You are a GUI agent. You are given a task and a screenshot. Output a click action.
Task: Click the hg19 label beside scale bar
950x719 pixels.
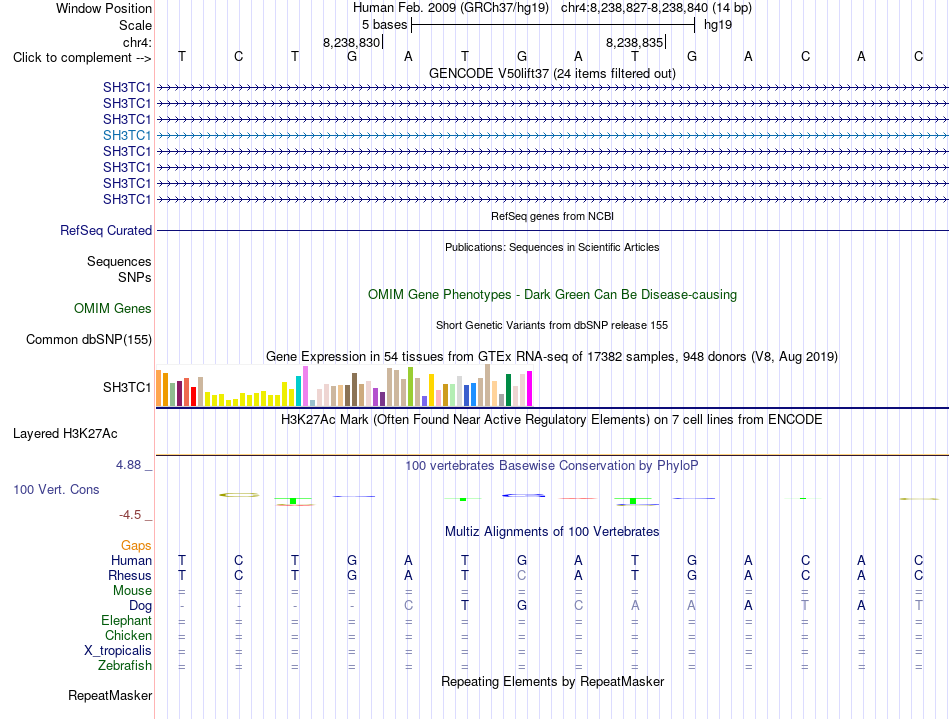(718, 25)
